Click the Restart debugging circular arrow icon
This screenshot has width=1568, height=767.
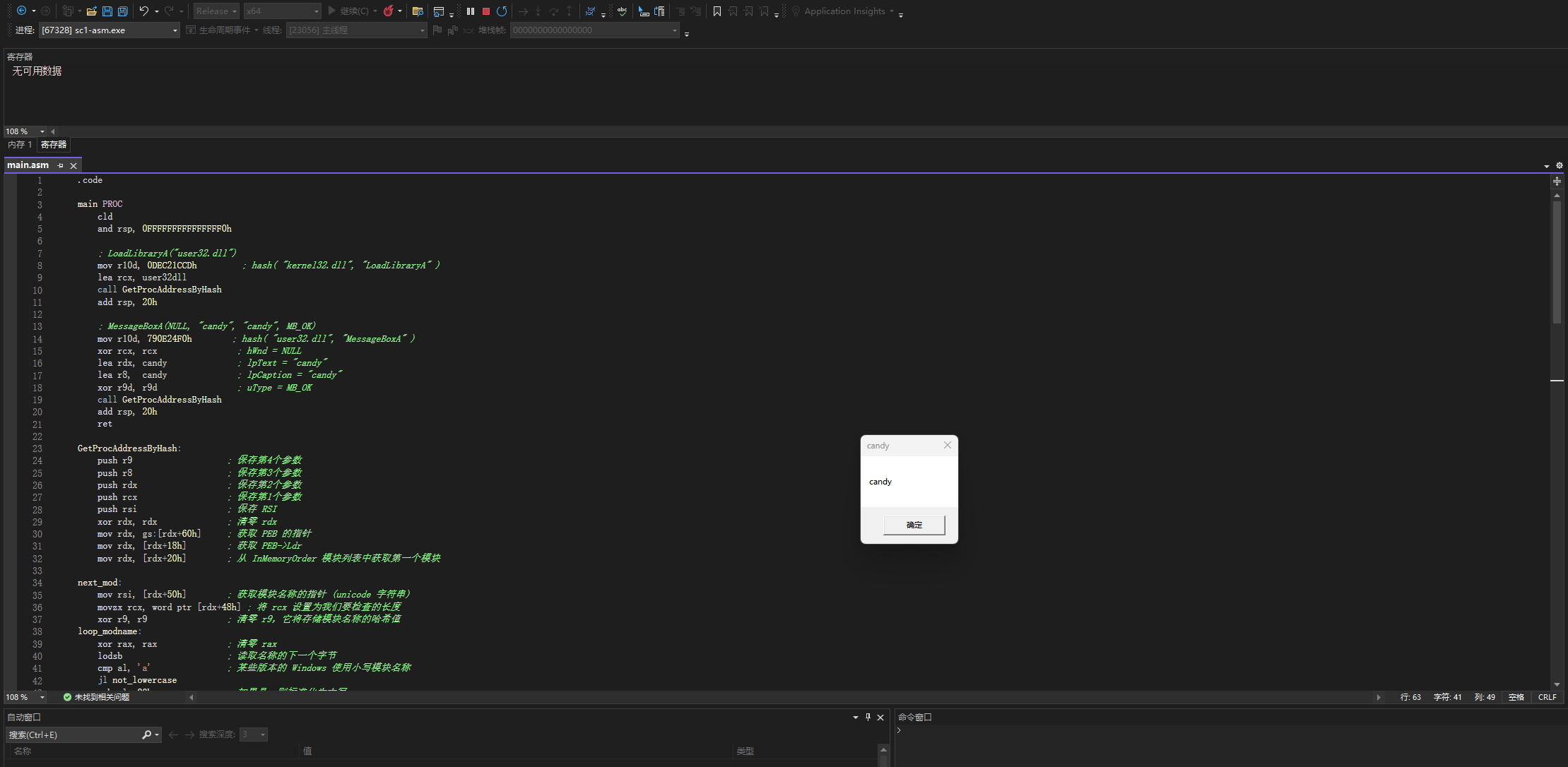pos(502,11)
